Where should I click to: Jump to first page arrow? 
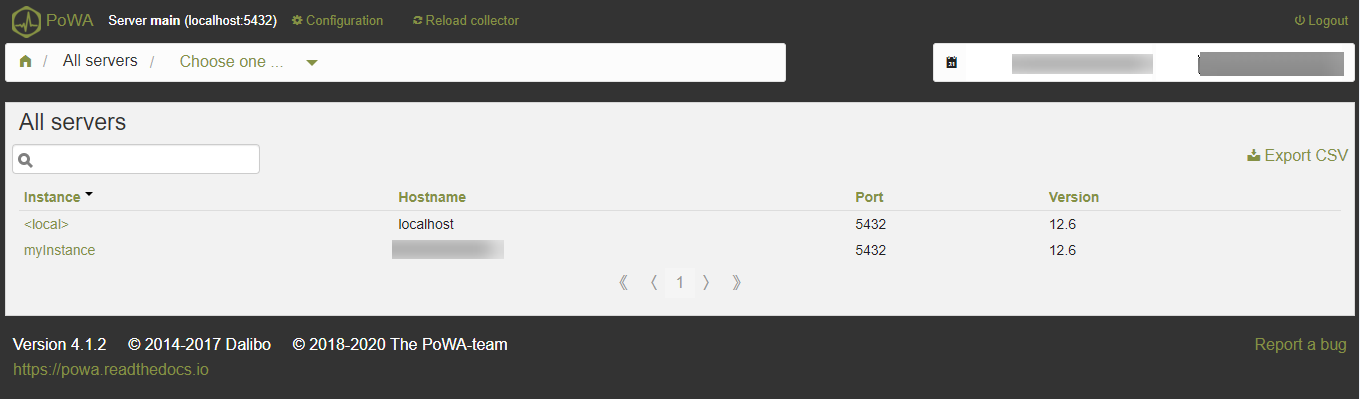pos(624,283)
